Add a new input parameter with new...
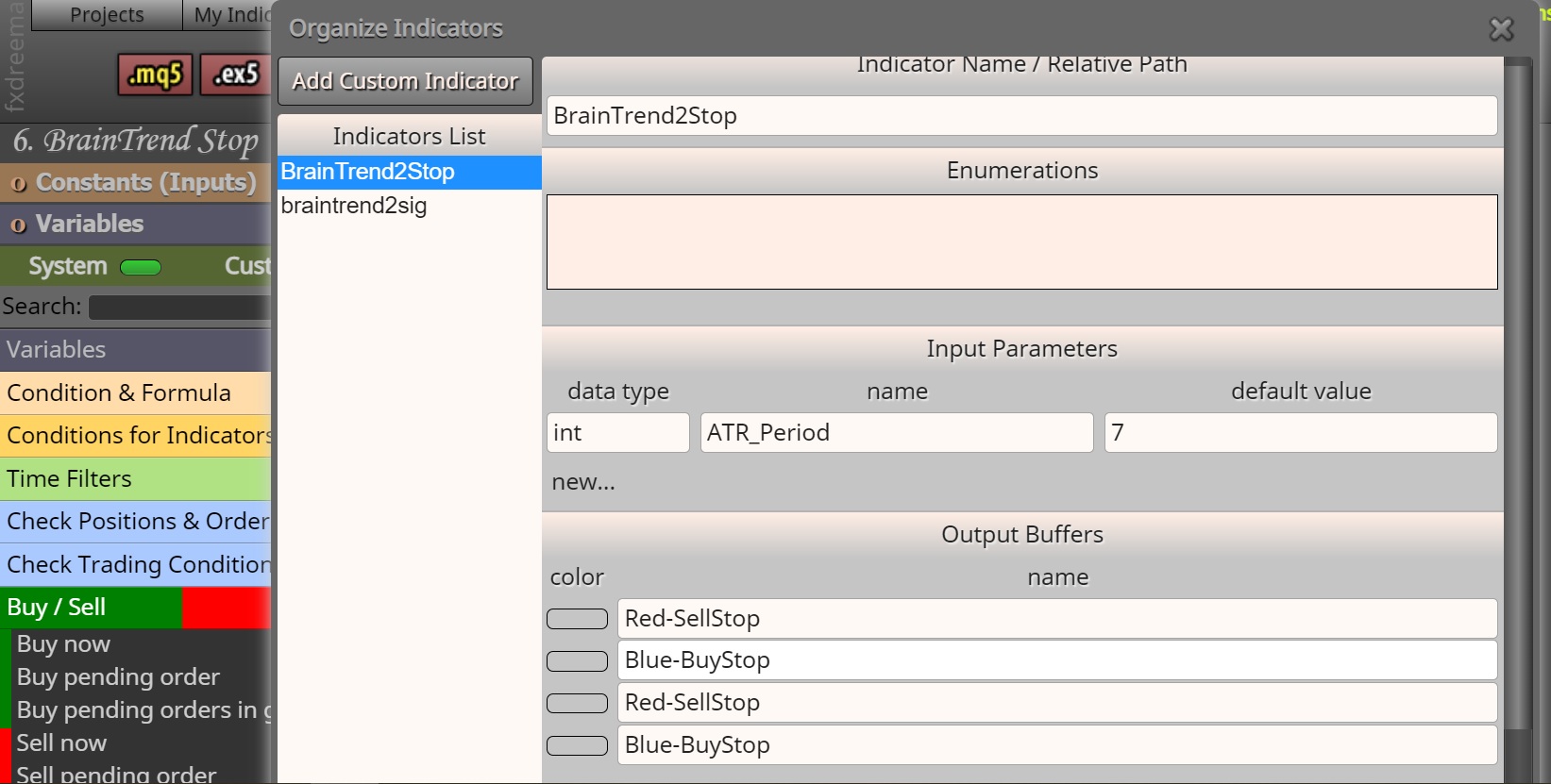The width and height of the screenshot is (1551, 784). point(583,482)
